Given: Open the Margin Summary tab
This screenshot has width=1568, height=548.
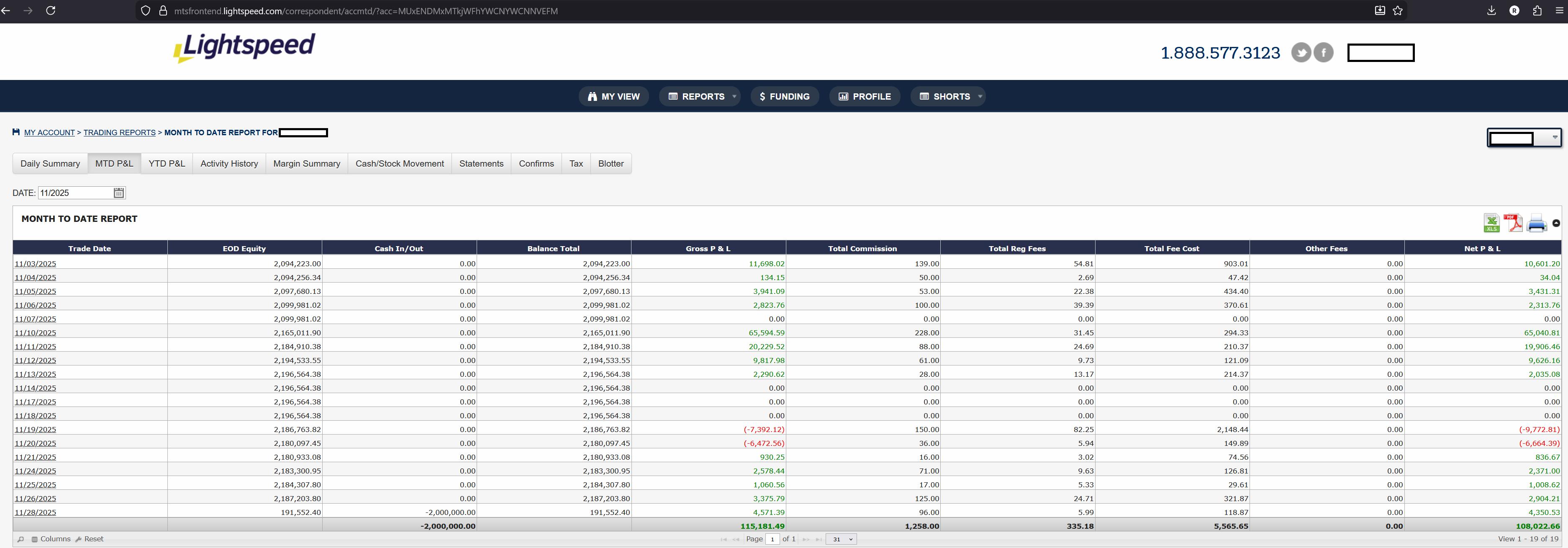Looking at the screenshot, I should coord(306,164).
